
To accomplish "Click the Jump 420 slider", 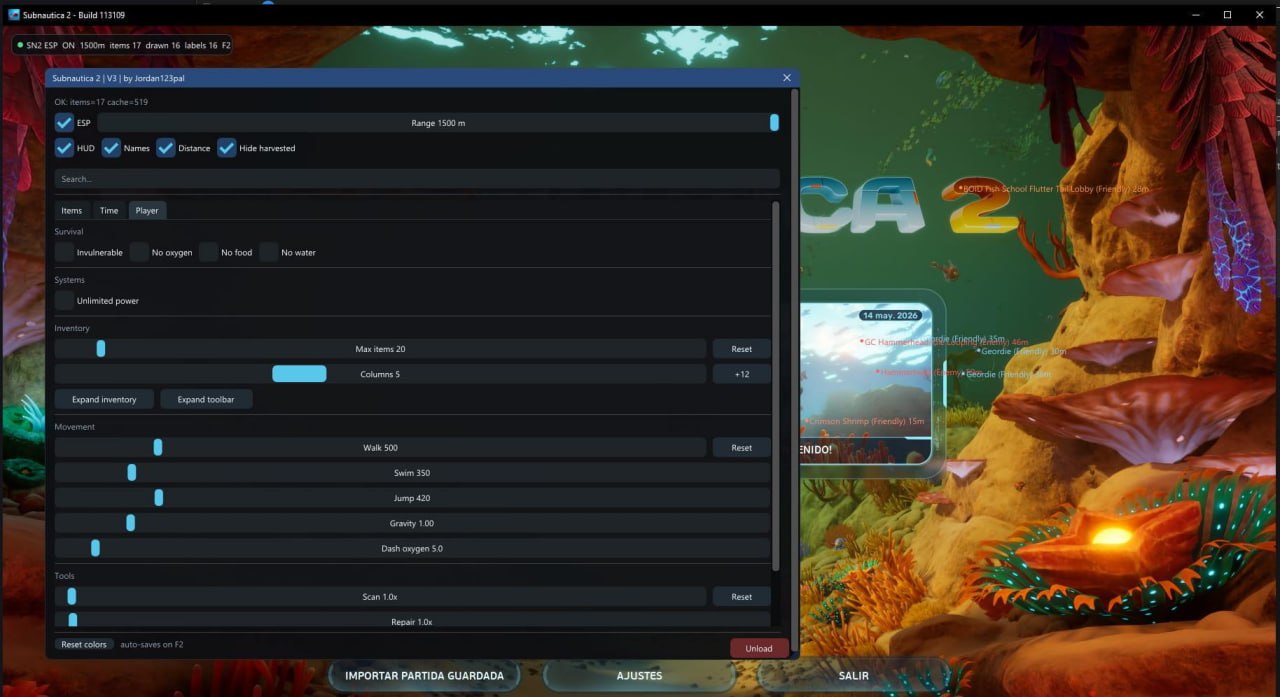I will [412, 498].
